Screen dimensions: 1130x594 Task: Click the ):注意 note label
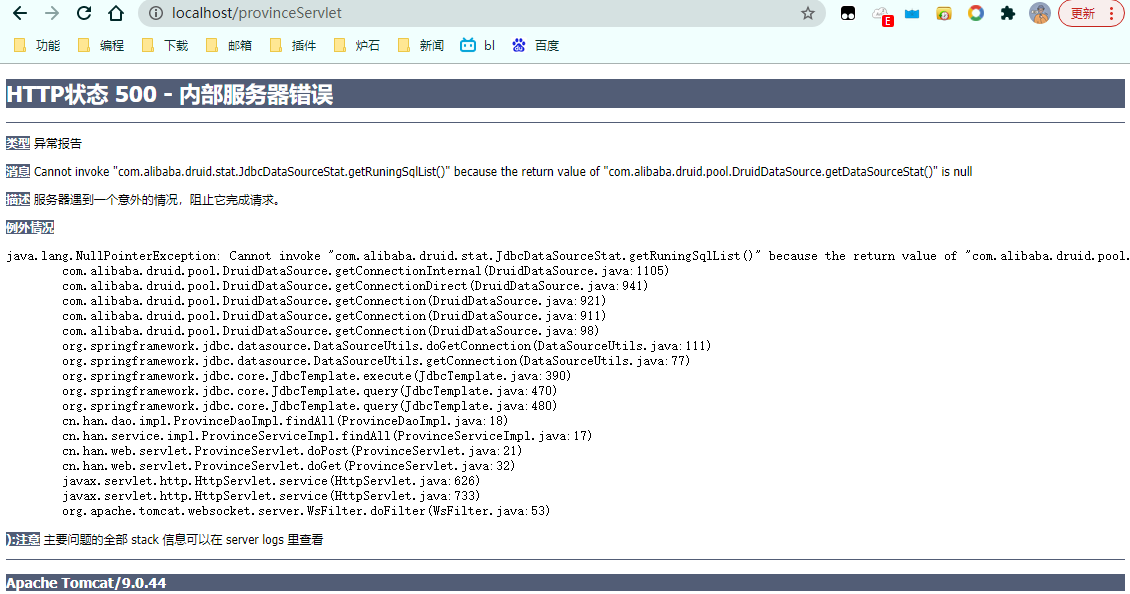(23, 539)
